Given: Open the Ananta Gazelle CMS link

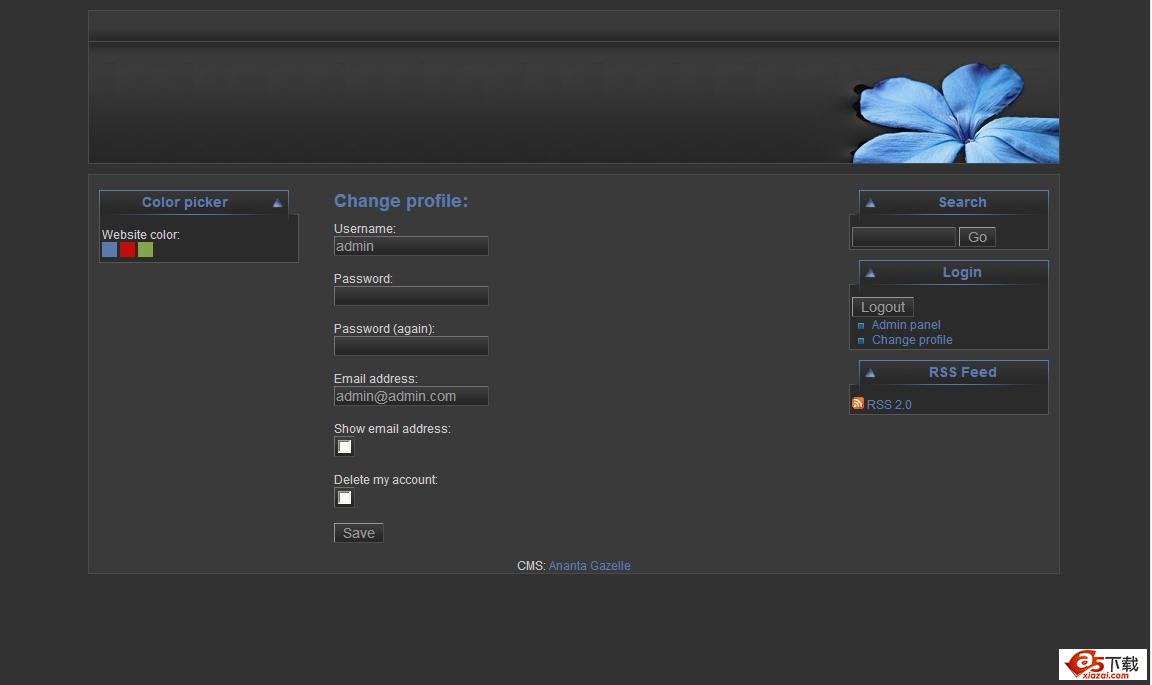Looking at the screenshot, I should tap(589, 566).
